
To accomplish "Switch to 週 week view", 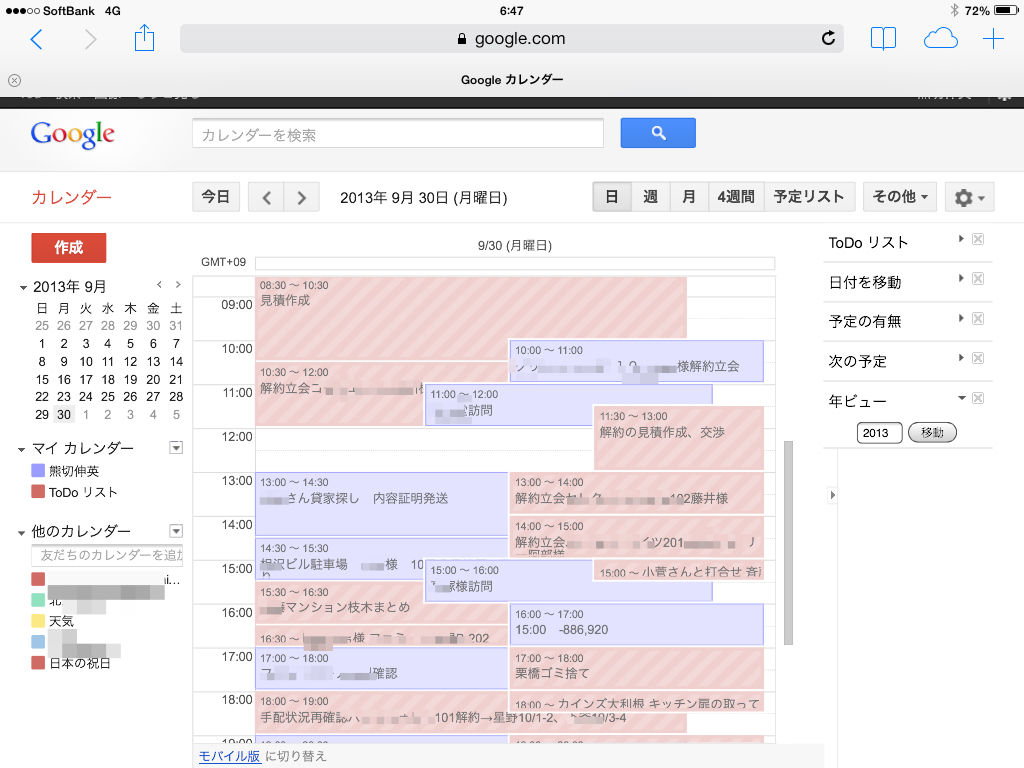I will [x=650, y=197].
